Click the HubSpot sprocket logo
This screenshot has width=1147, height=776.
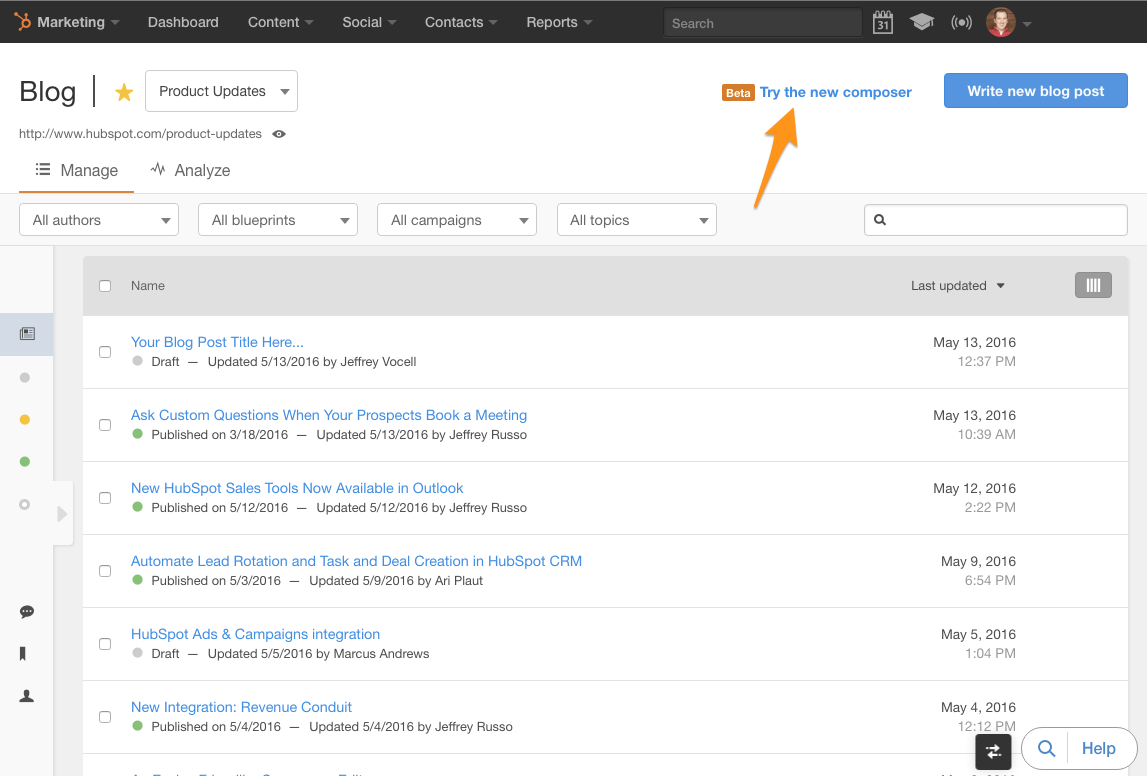(23, 22)
